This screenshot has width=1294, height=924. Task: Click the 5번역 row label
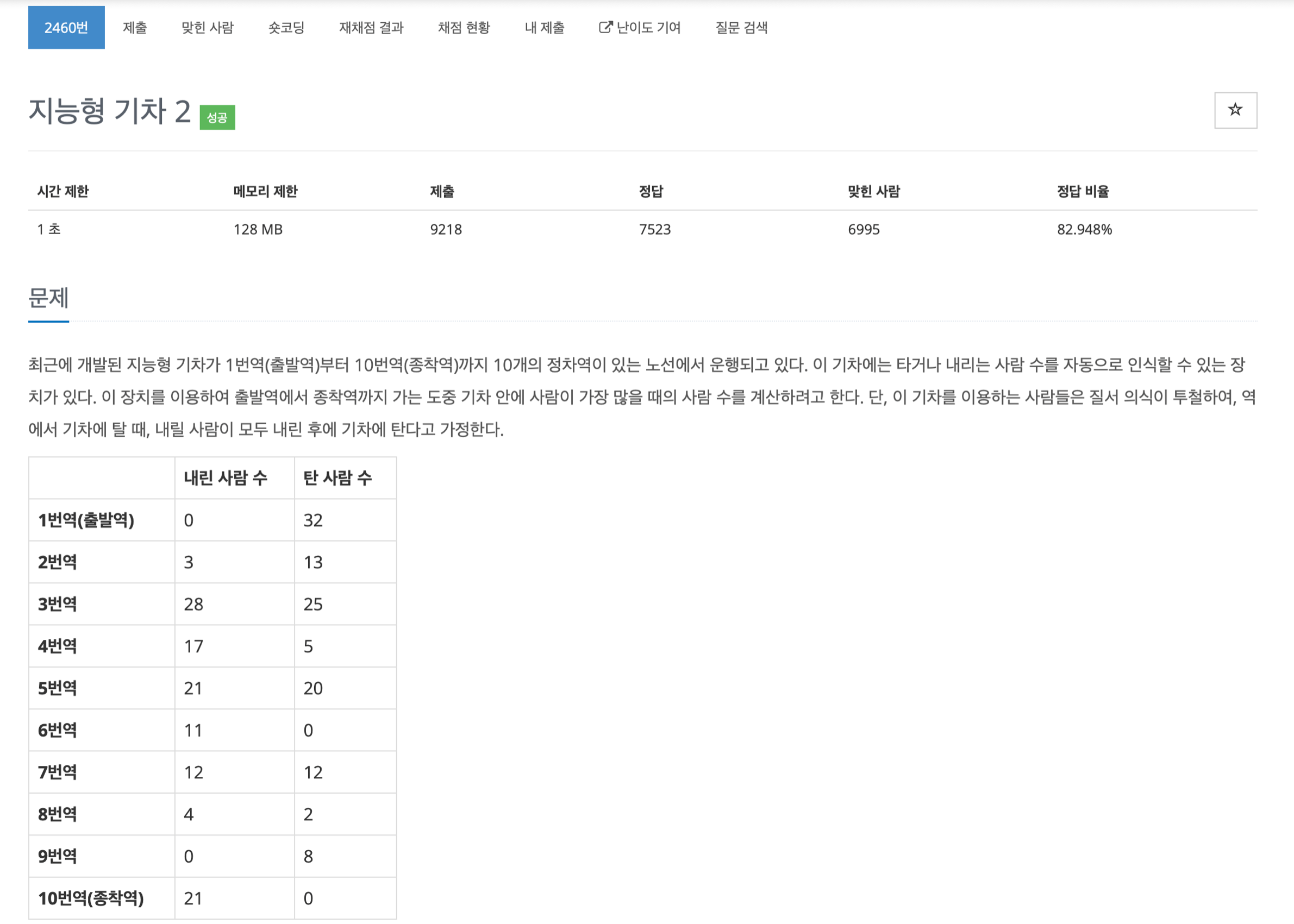[x=58, y=688]
